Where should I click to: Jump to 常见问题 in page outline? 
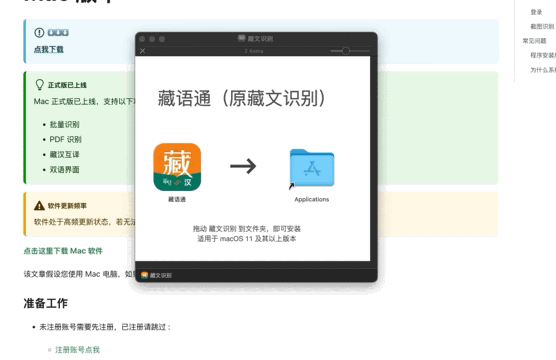[x=534, y=41]
